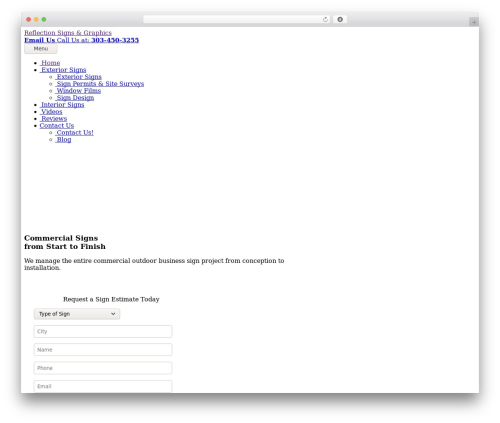
Task: Open a new tab with plus icon
Action: coord(474,22)
